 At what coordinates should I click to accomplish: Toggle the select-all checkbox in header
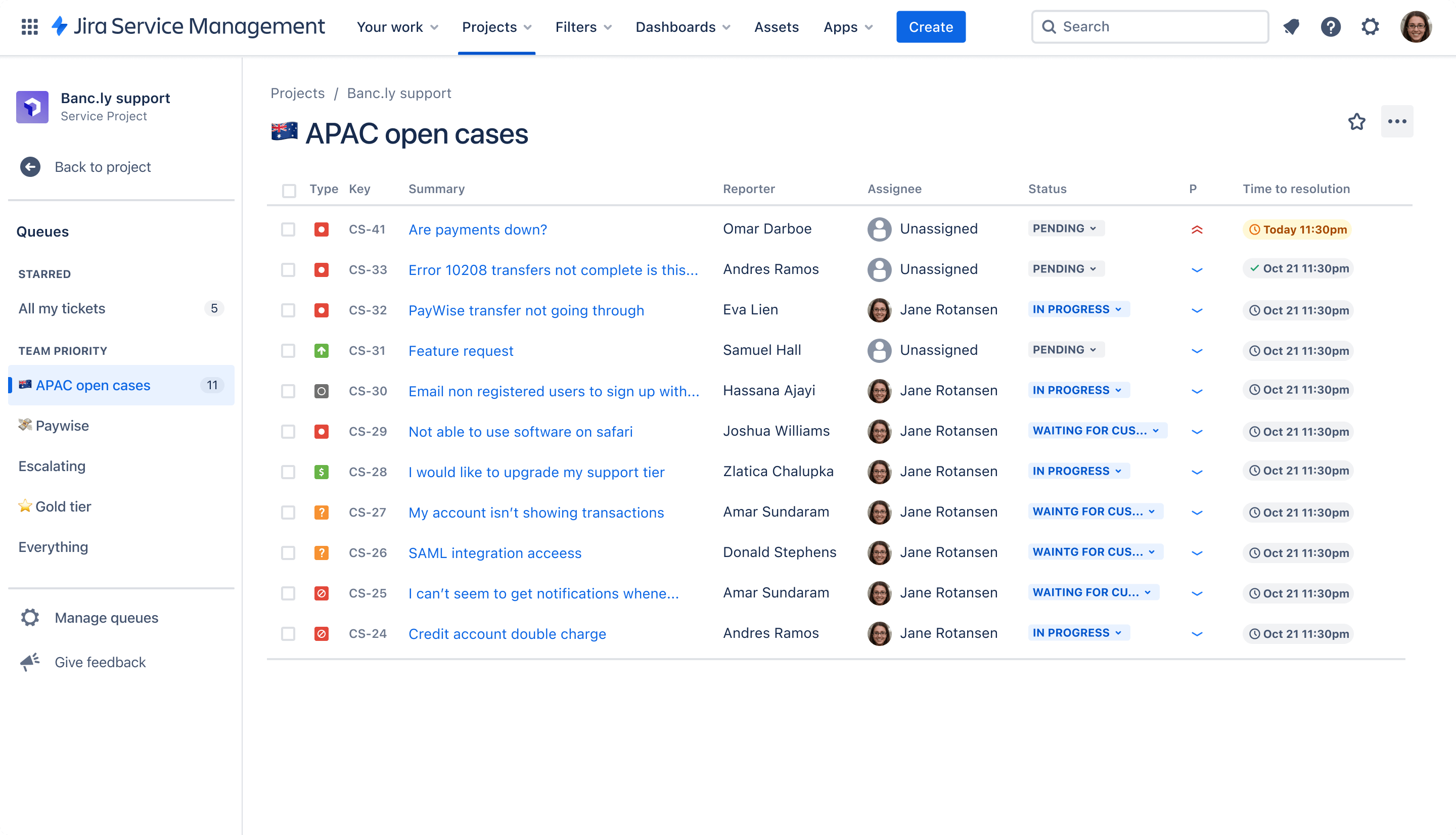coord(289,189)
